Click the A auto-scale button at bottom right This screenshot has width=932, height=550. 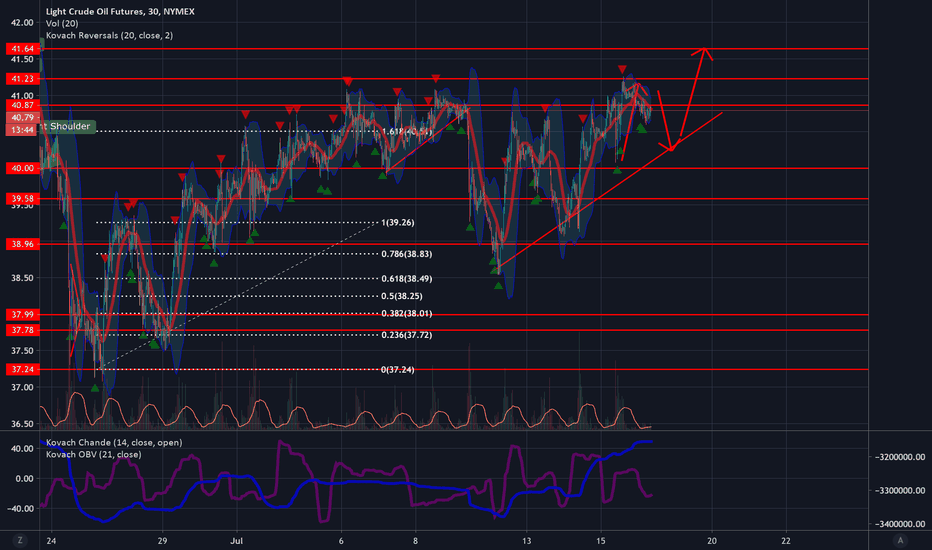[x=900, y=540]
